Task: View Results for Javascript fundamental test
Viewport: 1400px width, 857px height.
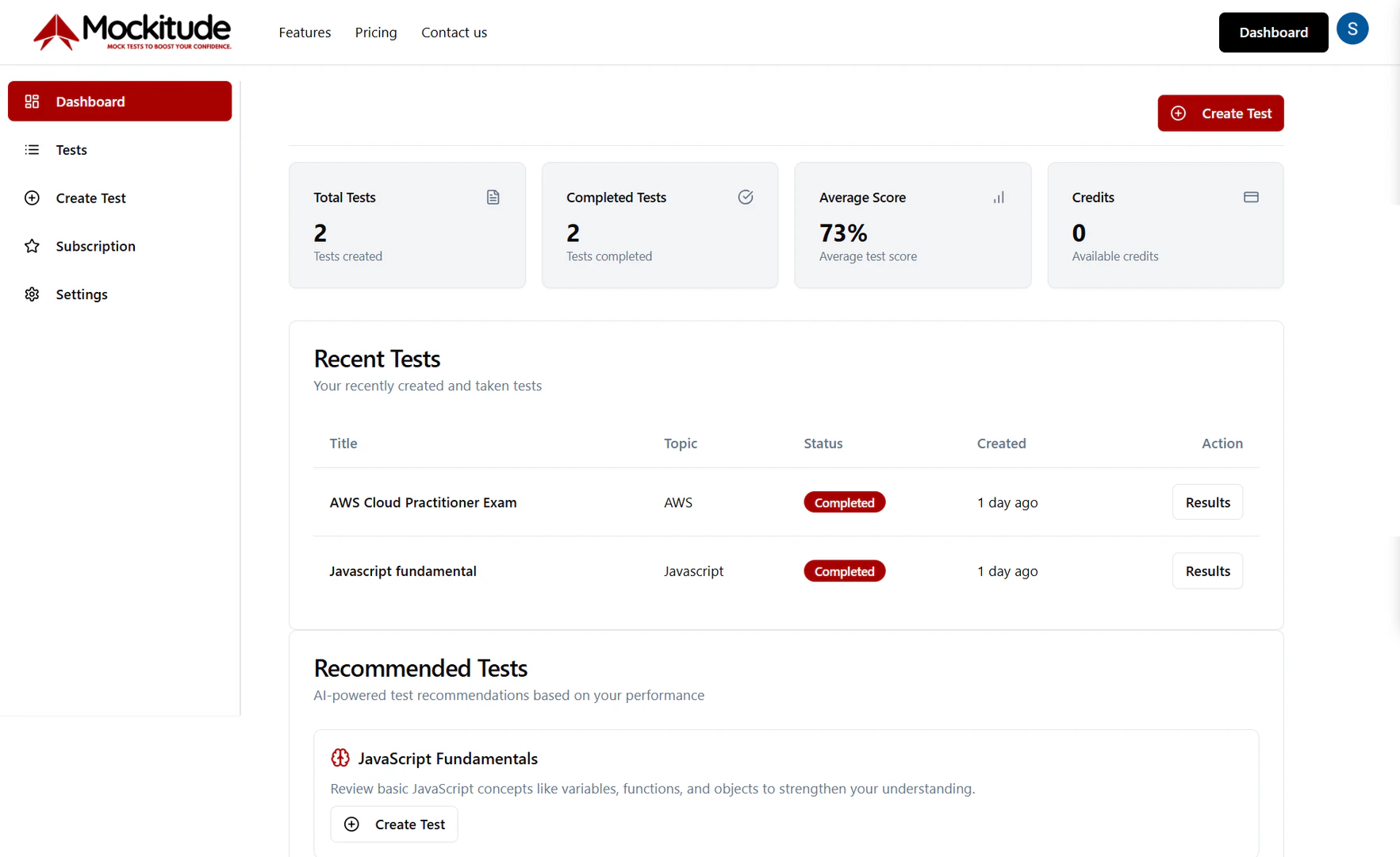Action: click(x=1207, y=571)
